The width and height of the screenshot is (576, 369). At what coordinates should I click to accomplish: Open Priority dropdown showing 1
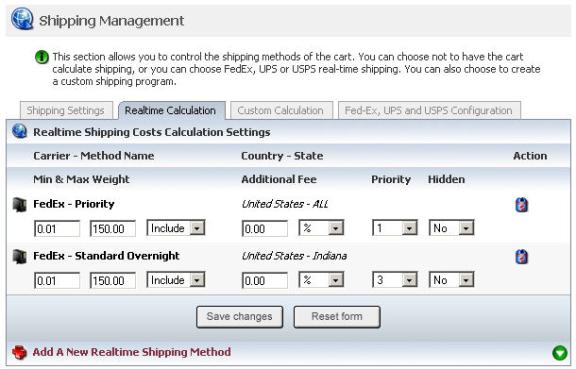point(395,228)
